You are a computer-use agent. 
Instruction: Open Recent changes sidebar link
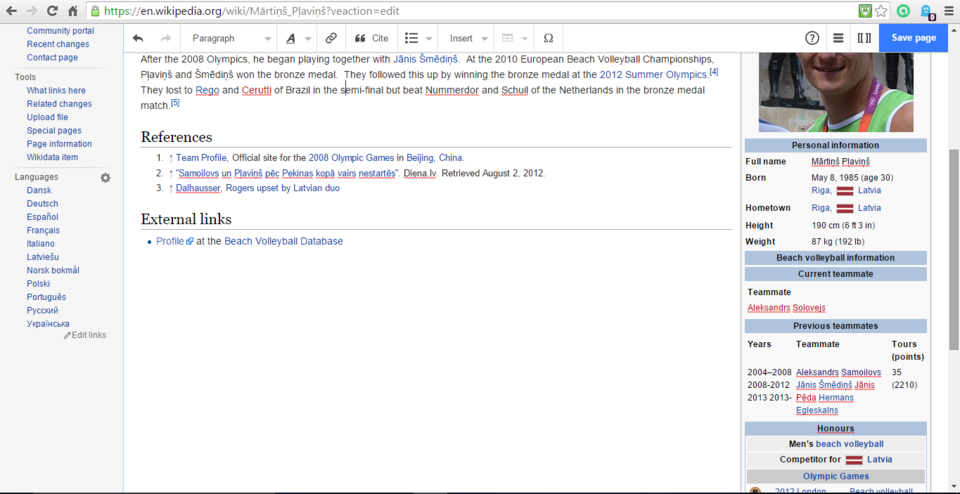point(58,44)
